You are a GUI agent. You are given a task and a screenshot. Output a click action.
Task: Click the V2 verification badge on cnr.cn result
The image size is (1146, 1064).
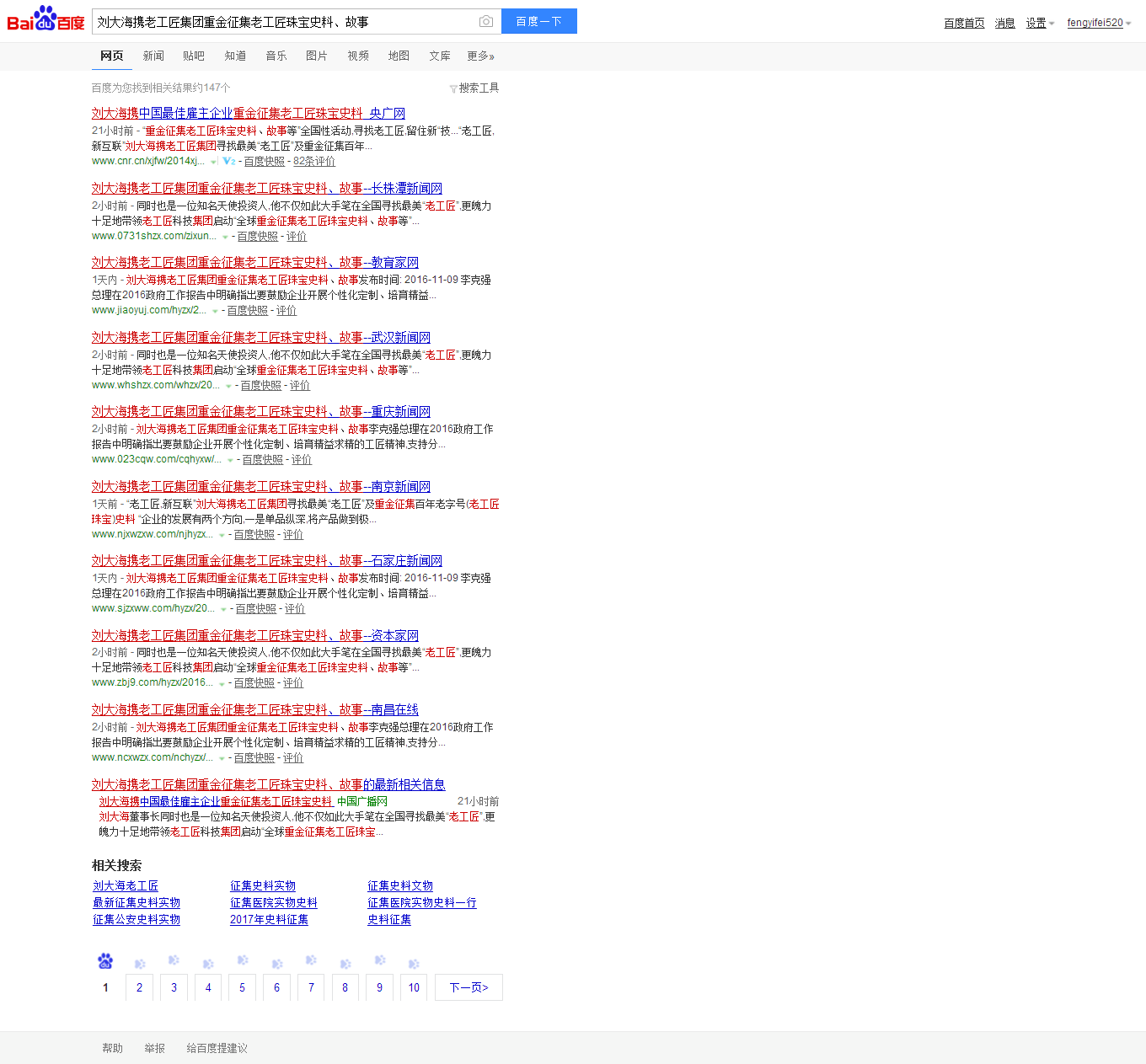tap(229, 161)
